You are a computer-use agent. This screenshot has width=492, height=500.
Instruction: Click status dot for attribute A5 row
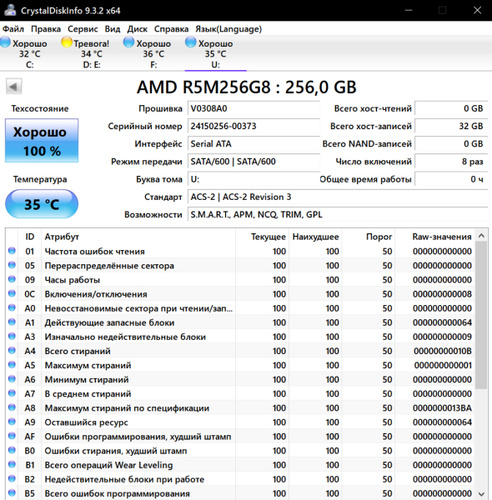[x=12, y=365]
